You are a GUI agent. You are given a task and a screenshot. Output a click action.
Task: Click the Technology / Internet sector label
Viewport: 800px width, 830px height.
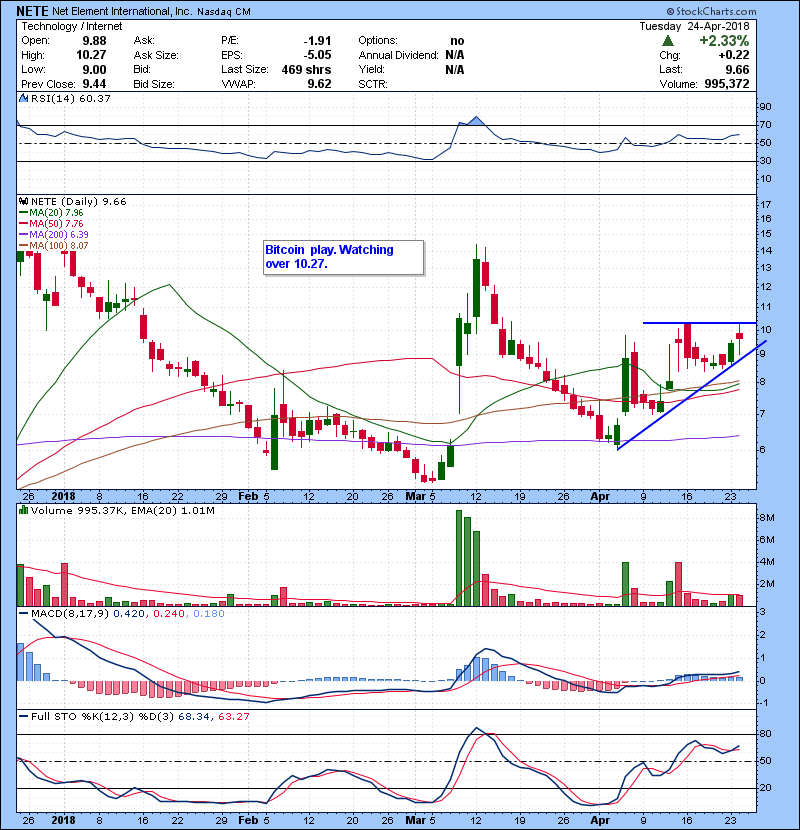71,26
